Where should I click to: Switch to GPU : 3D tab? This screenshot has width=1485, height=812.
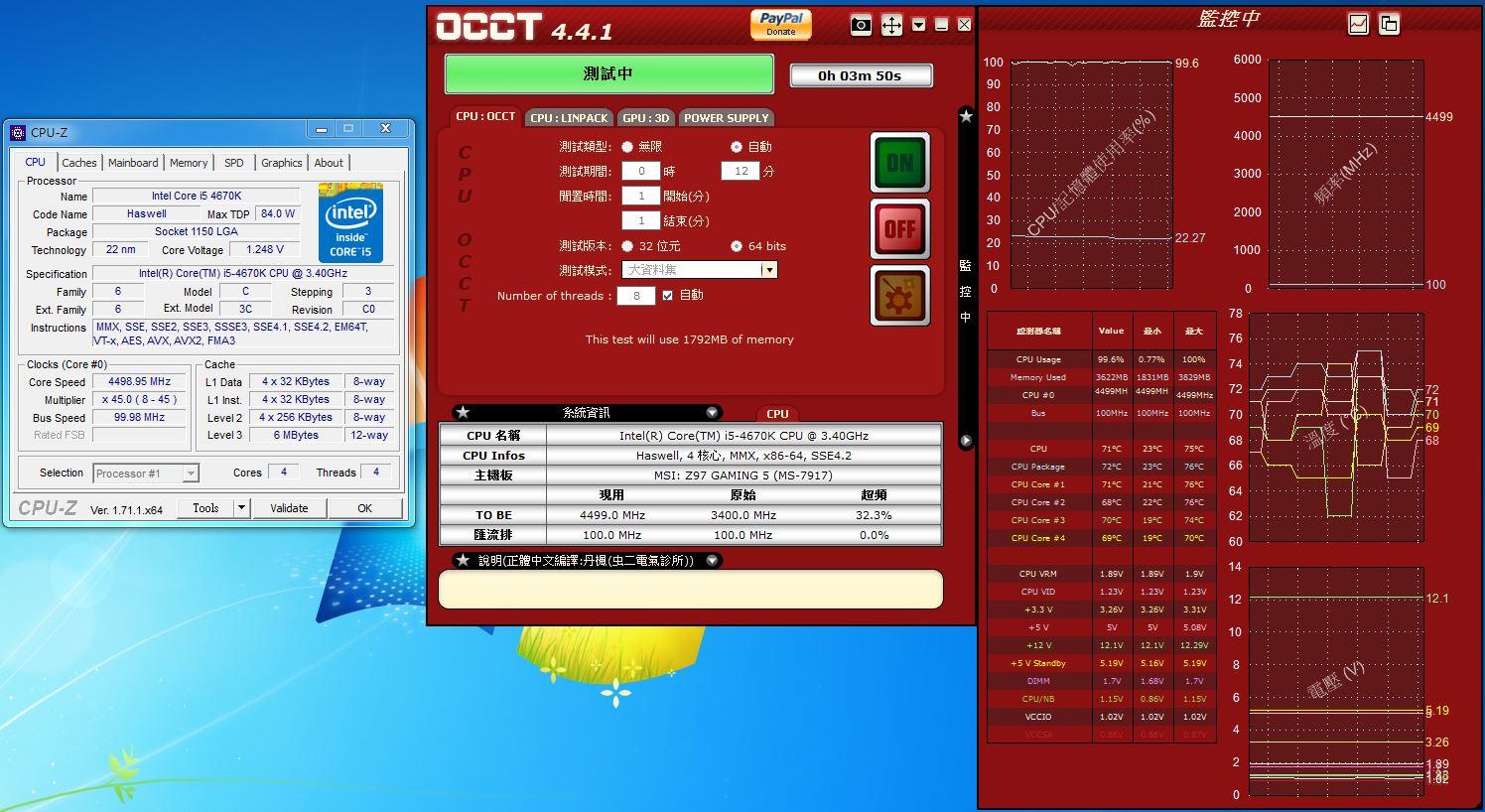tap(645, 118)
